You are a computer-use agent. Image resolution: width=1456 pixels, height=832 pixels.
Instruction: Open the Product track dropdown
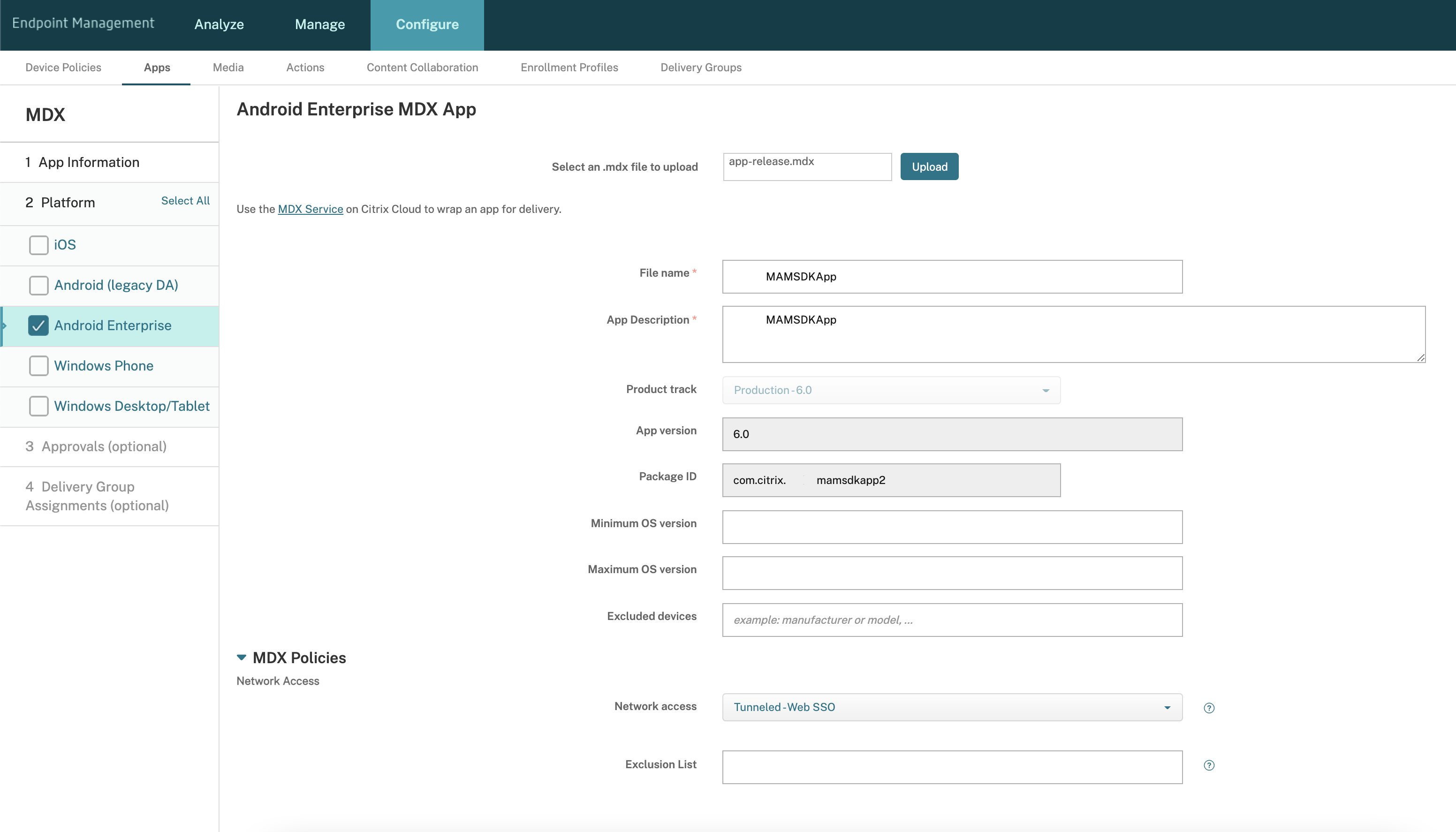[891, 390]
